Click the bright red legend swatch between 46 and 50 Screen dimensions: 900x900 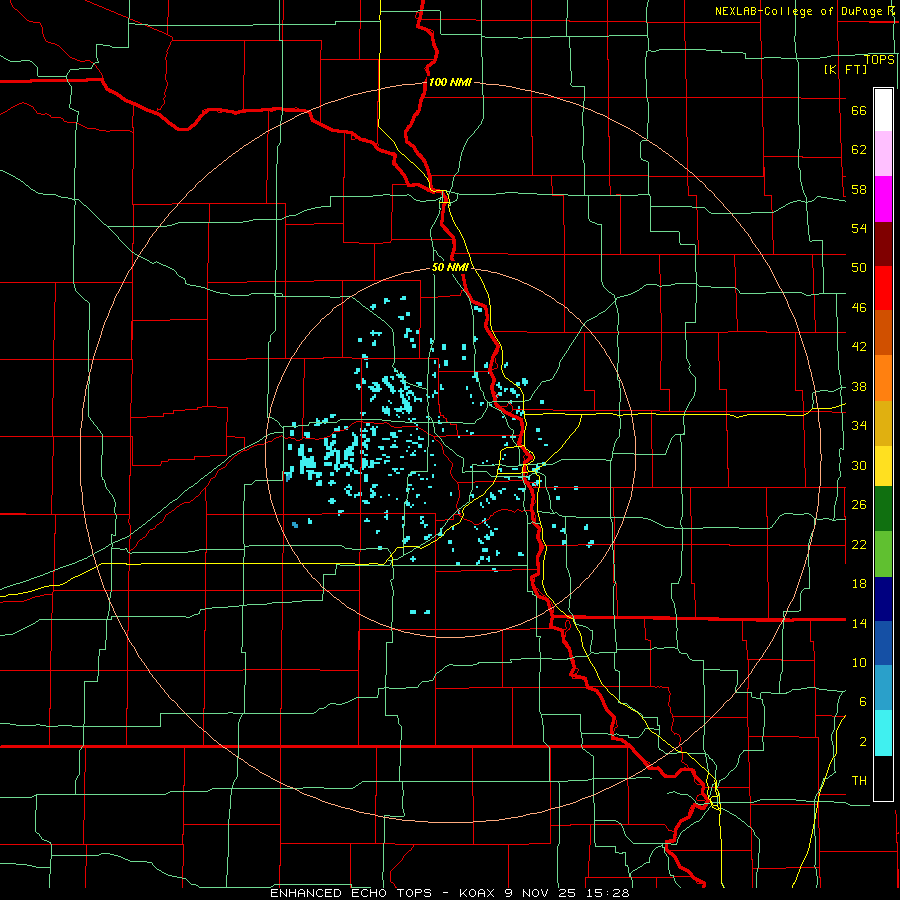(x=883, y=289)
